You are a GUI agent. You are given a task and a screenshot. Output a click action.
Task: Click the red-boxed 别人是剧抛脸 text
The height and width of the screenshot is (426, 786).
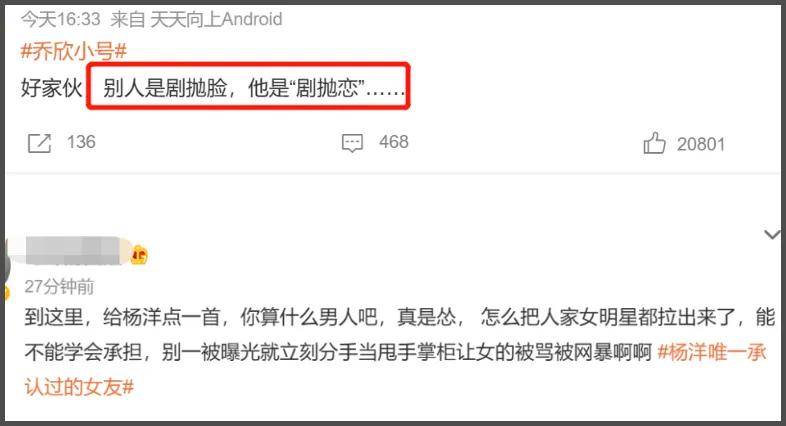tap(249, 86)
